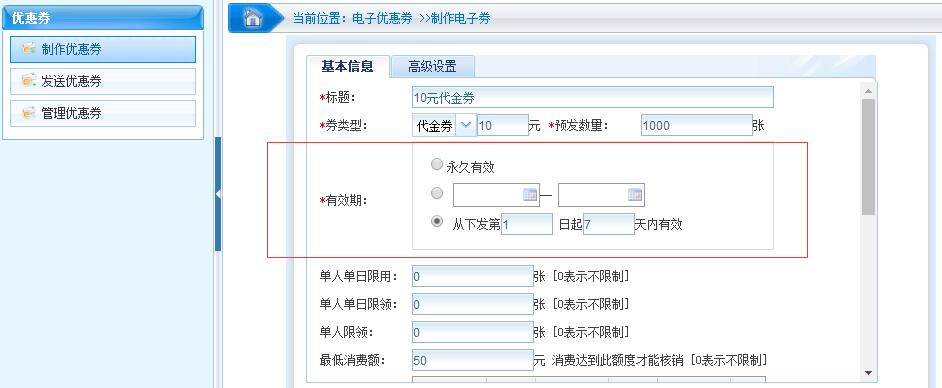Click the 制作电子券 breadcrumb text
942x388 pixels.
[x=460, y=19]
